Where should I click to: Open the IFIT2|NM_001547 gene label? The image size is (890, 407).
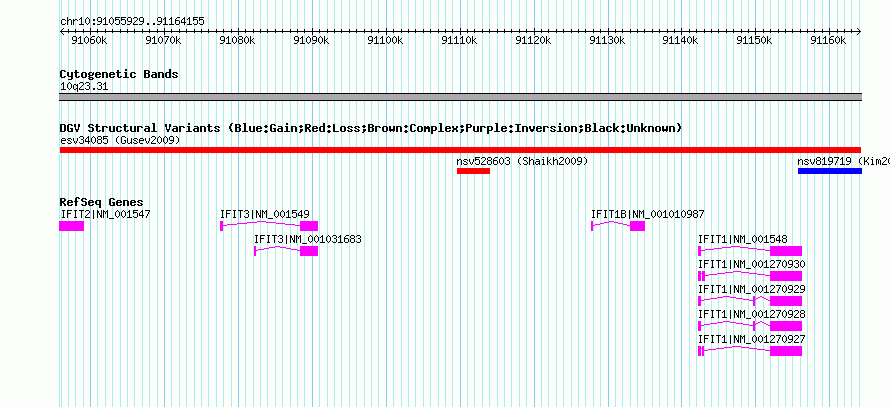pyautogui.click(x=105, y=214)
